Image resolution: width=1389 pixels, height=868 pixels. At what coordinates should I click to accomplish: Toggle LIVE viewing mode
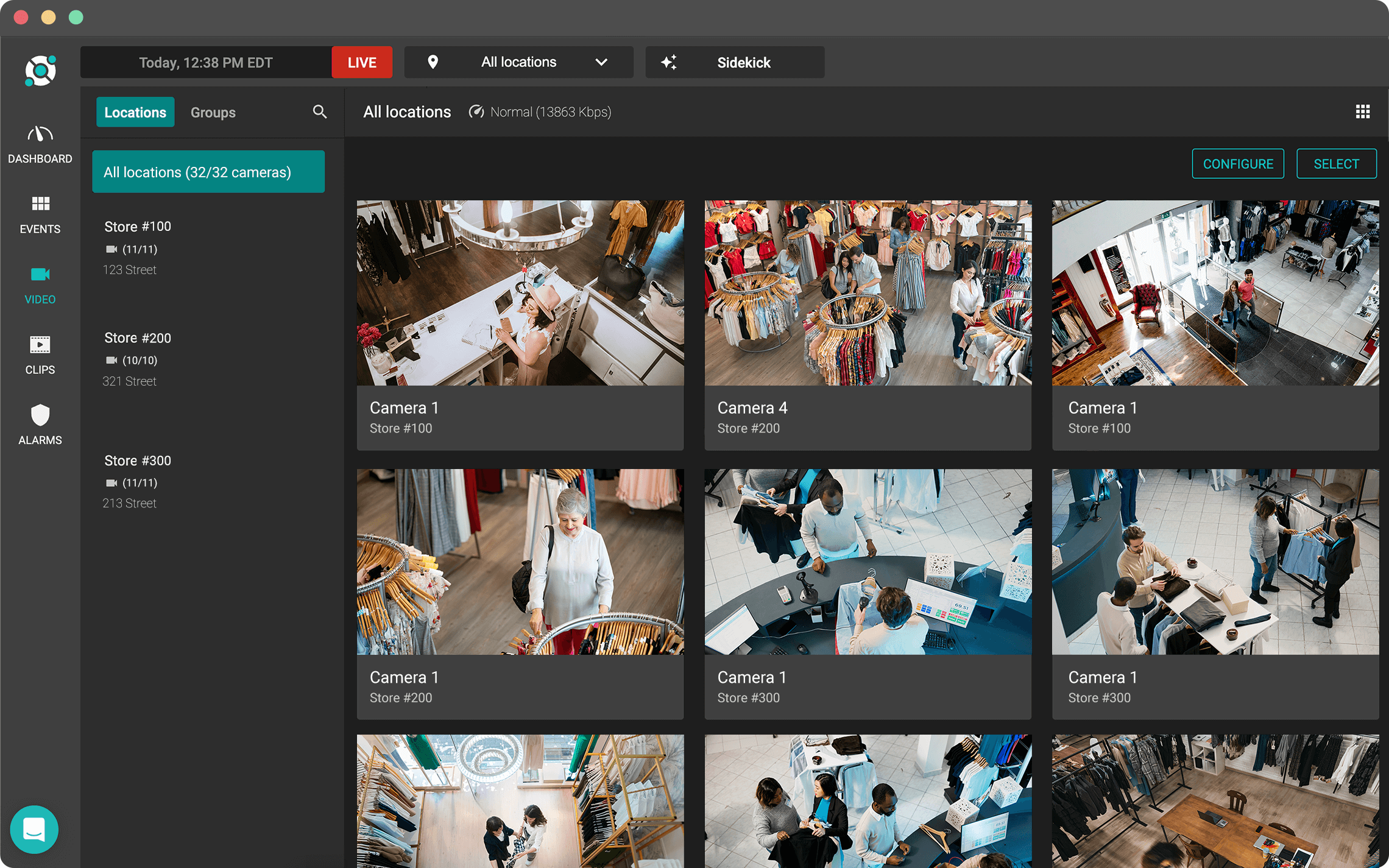click(362, 62)
